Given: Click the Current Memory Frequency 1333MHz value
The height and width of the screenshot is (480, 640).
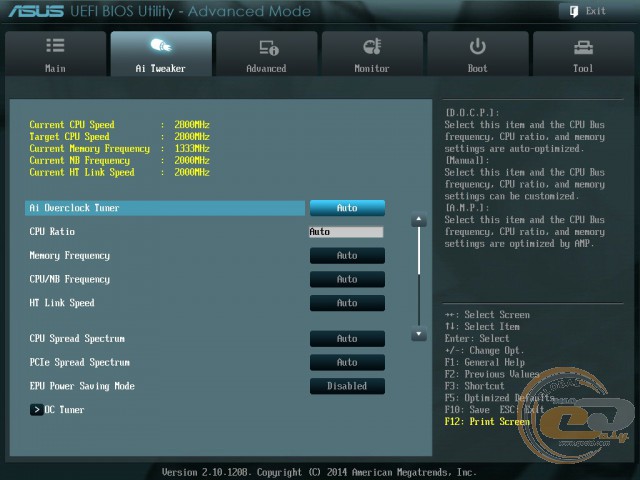Looking at the screenshot, I should pos(192,148).
